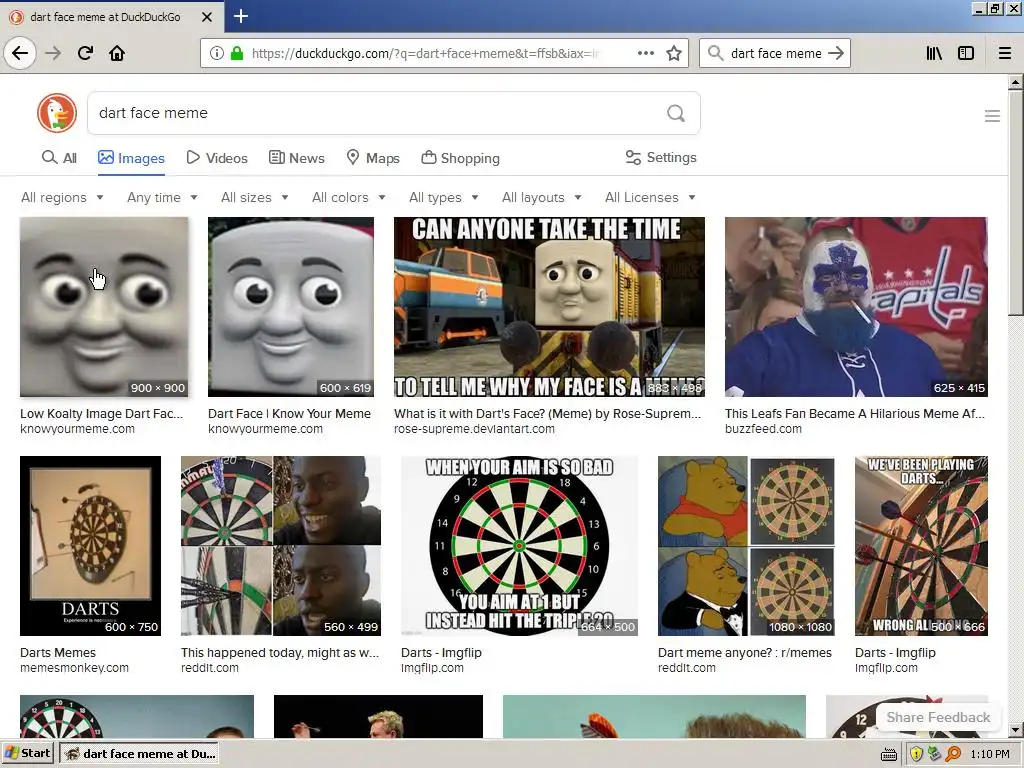Open a new browser tab
The image size is (1024, 768).
coord(240,16)
